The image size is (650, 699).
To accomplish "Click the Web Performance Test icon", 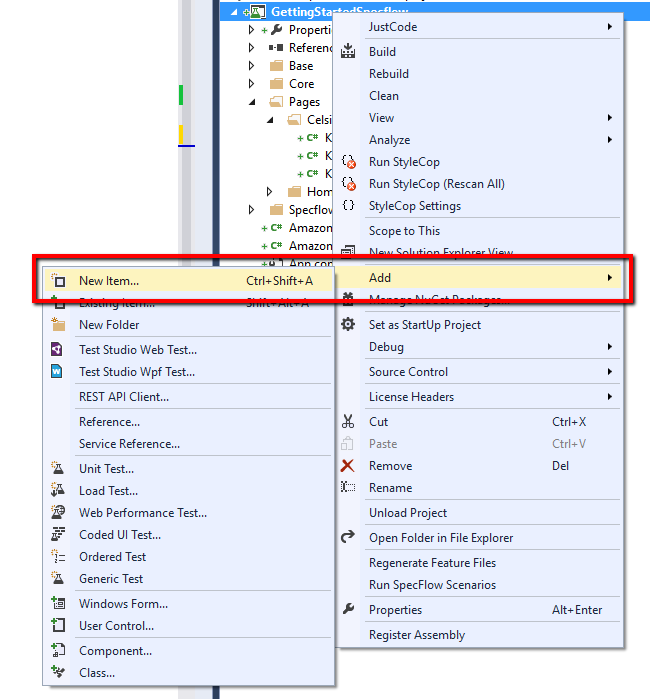I will tap(58, 513).
